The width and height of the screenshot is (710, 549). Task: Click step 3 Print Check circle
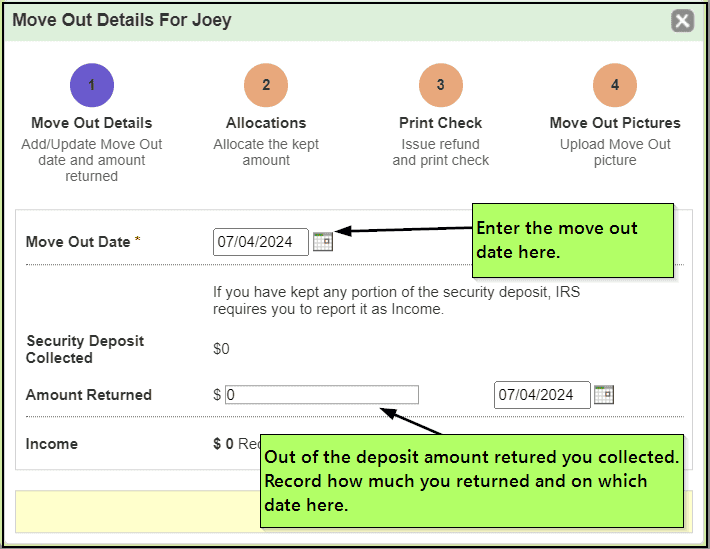click(440, 85)
